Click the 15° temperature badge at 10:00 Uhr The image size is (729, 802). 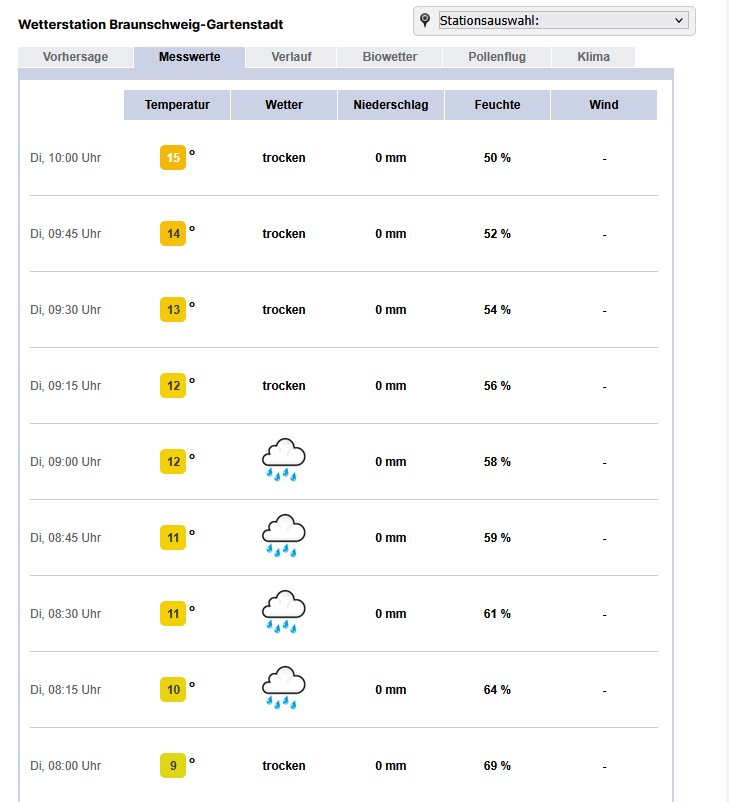tap(173, 158)
